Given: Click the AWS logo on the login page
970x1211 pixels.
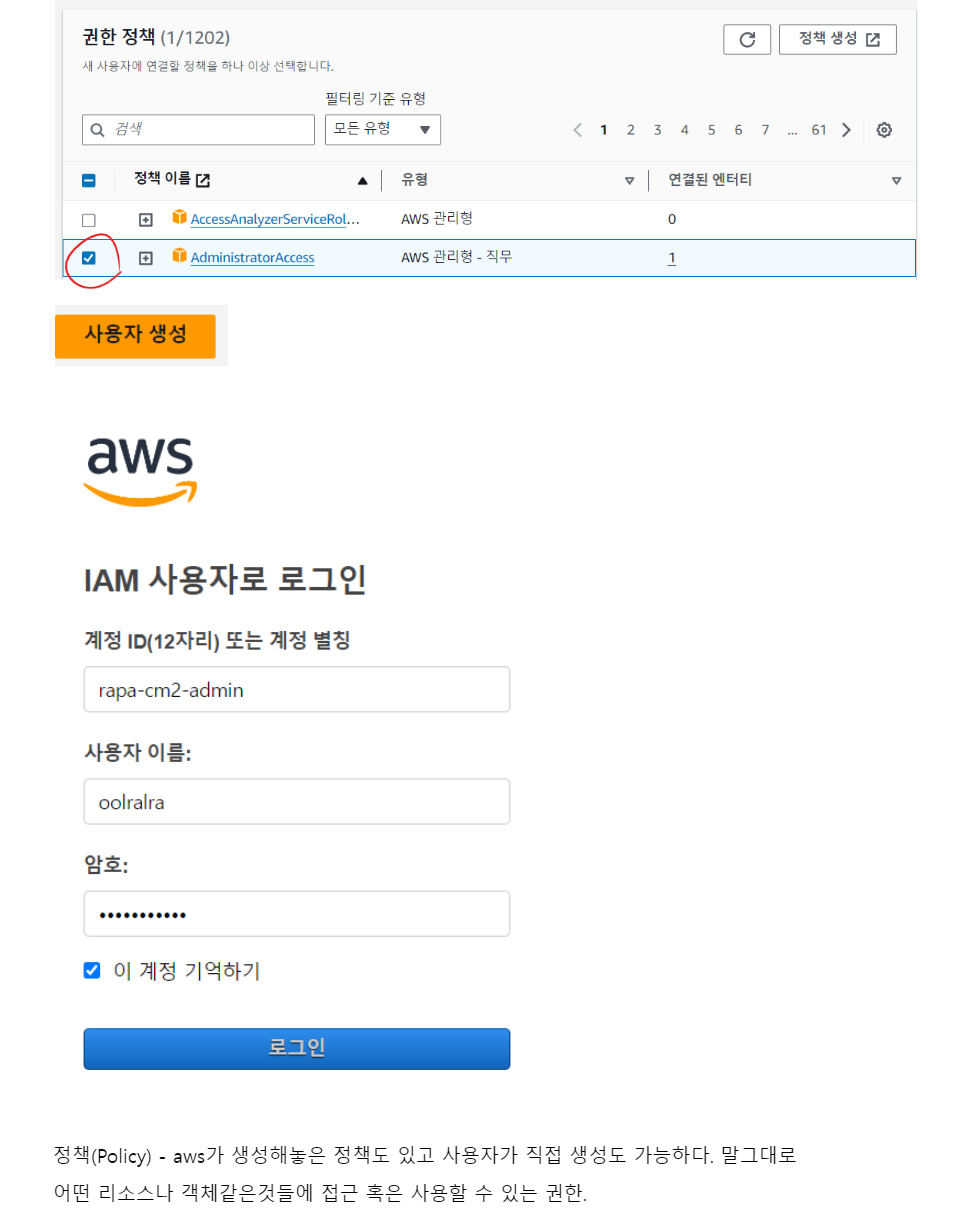Looking at the screenshot, I should coord(140,471).
